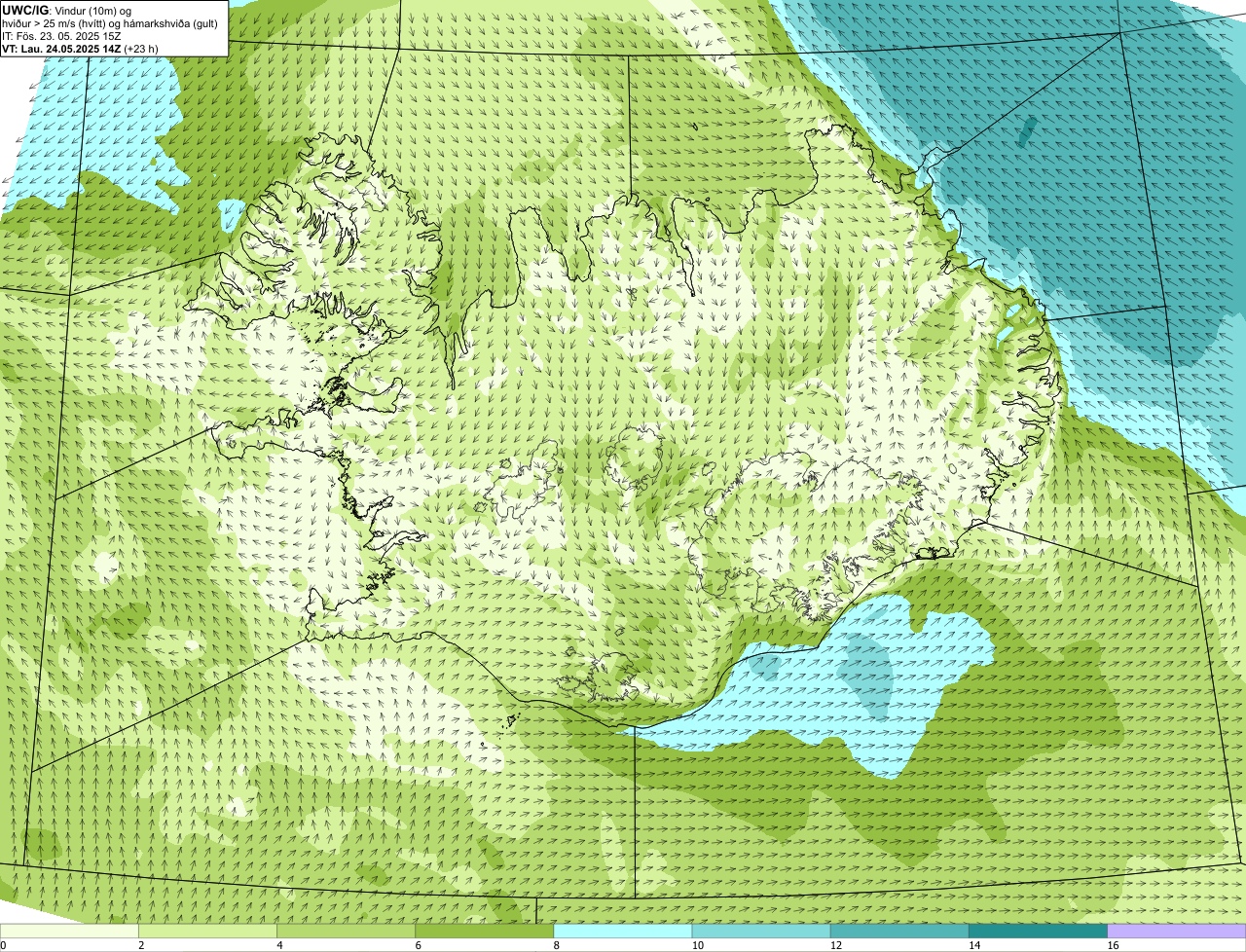Viewport: 1246px width, 952px height.
Task: Click the lavender legend swatch above 16 m/s
Action: coord(1177,931)
